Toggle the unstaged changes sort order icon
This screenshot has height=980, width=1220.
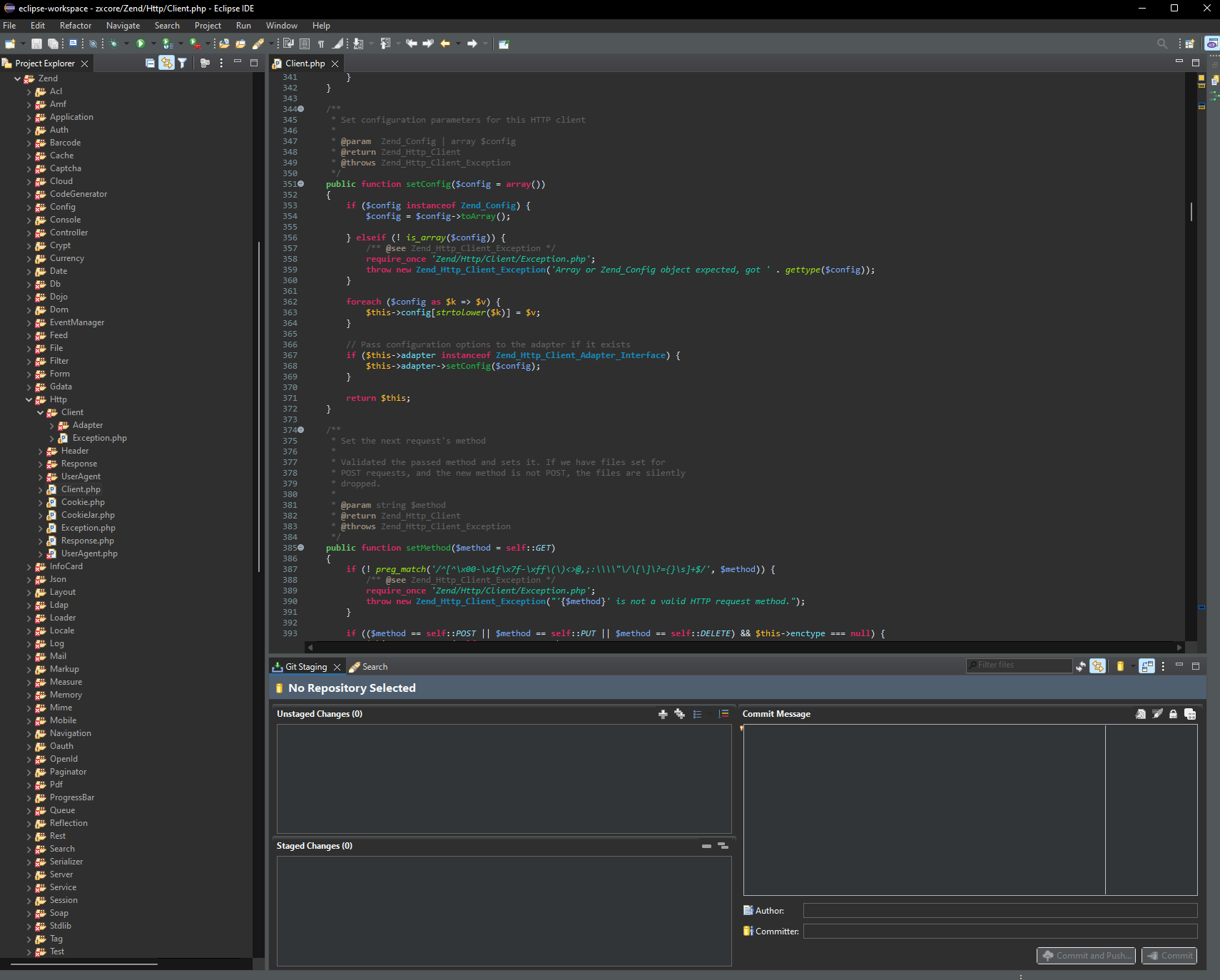pos(723,714)
